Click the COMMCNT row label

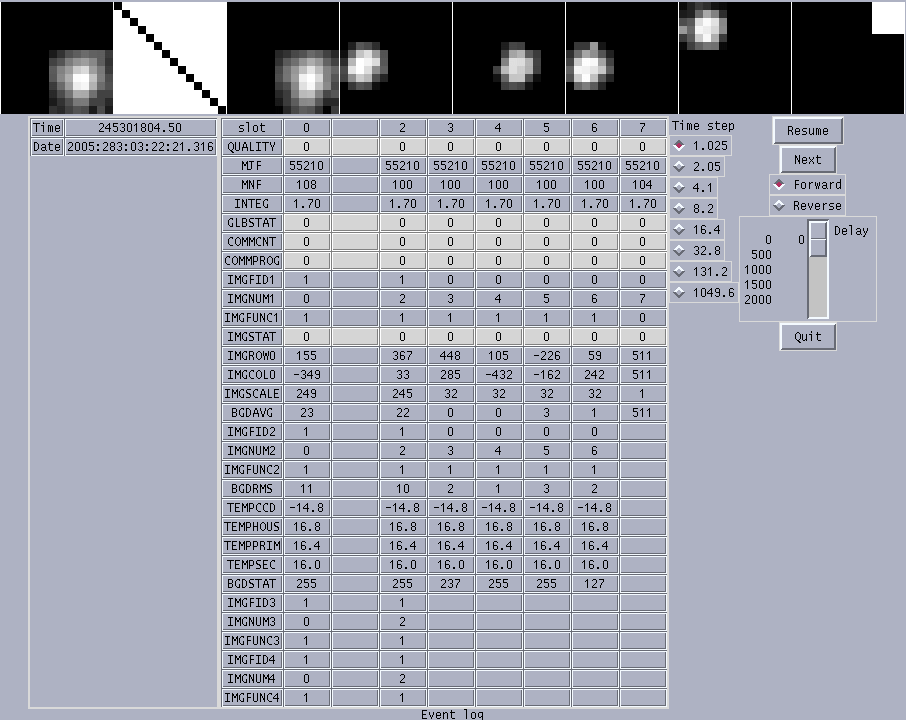pyautogui.click(x=252, y=242)
